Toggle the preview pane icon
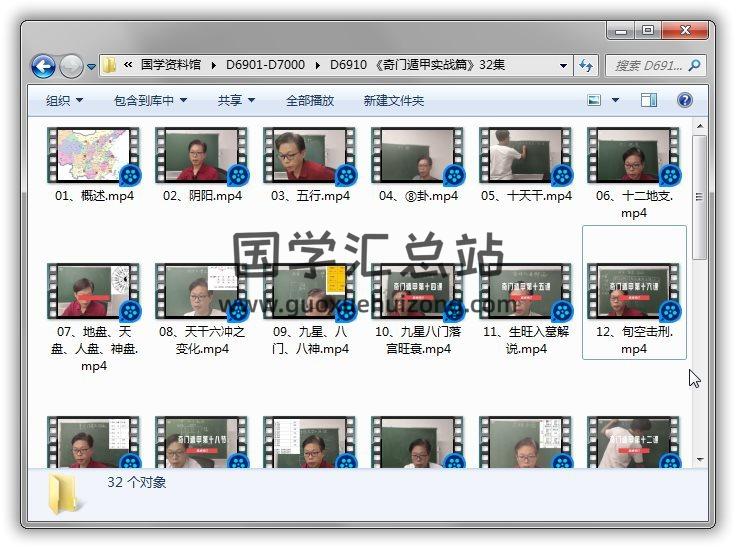 coord(648,100)
